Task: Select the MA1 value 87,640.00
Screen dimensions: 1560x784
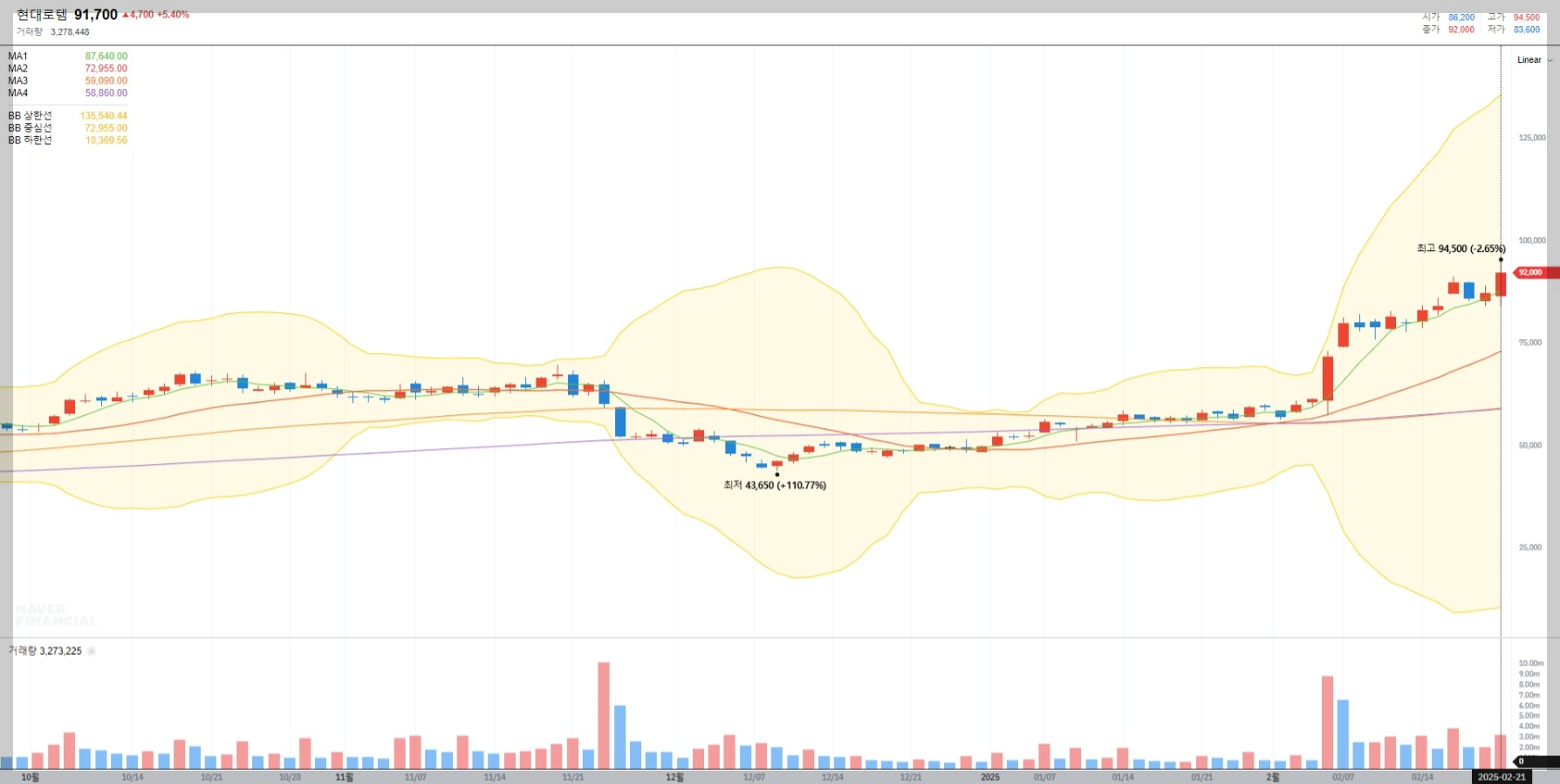Action: pyautogui.click(x=106, y=57)
